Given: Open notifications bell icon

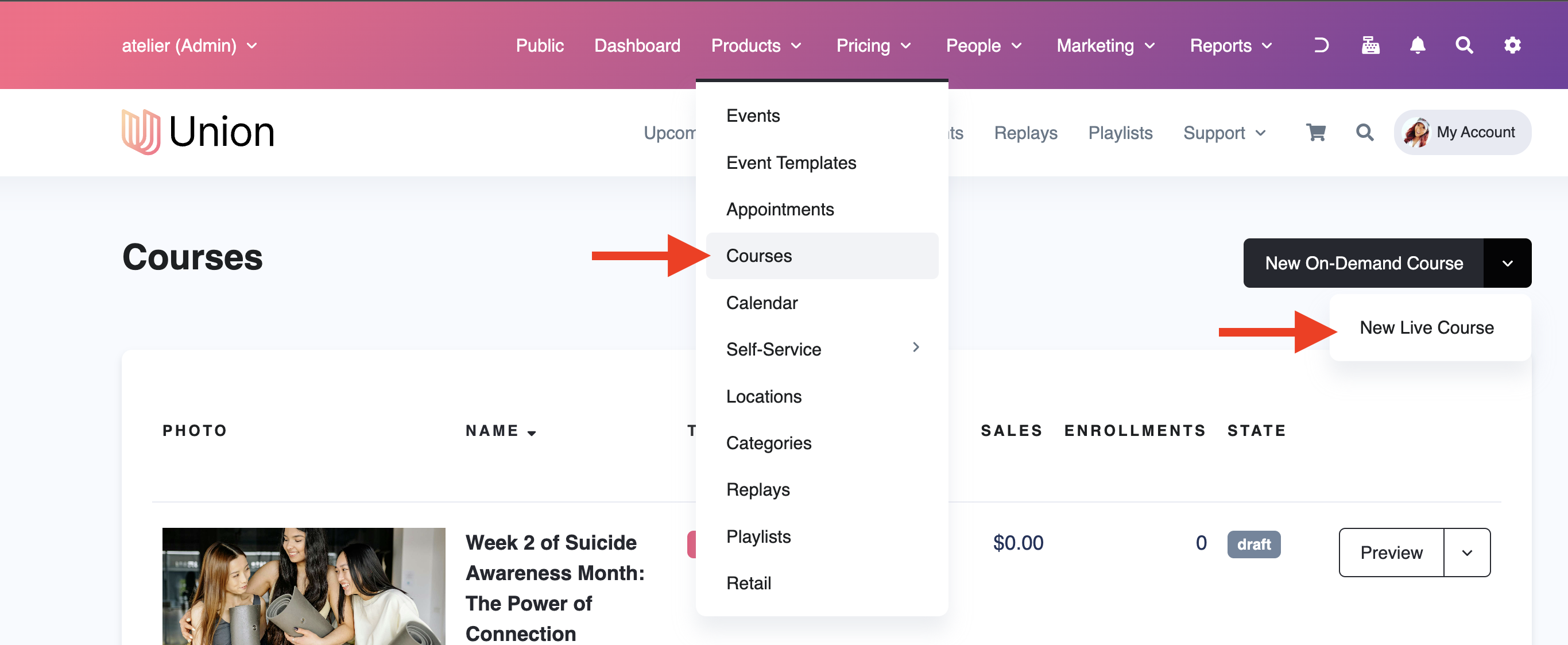Looking at the screenshot, I should [x=1418, y=45].
